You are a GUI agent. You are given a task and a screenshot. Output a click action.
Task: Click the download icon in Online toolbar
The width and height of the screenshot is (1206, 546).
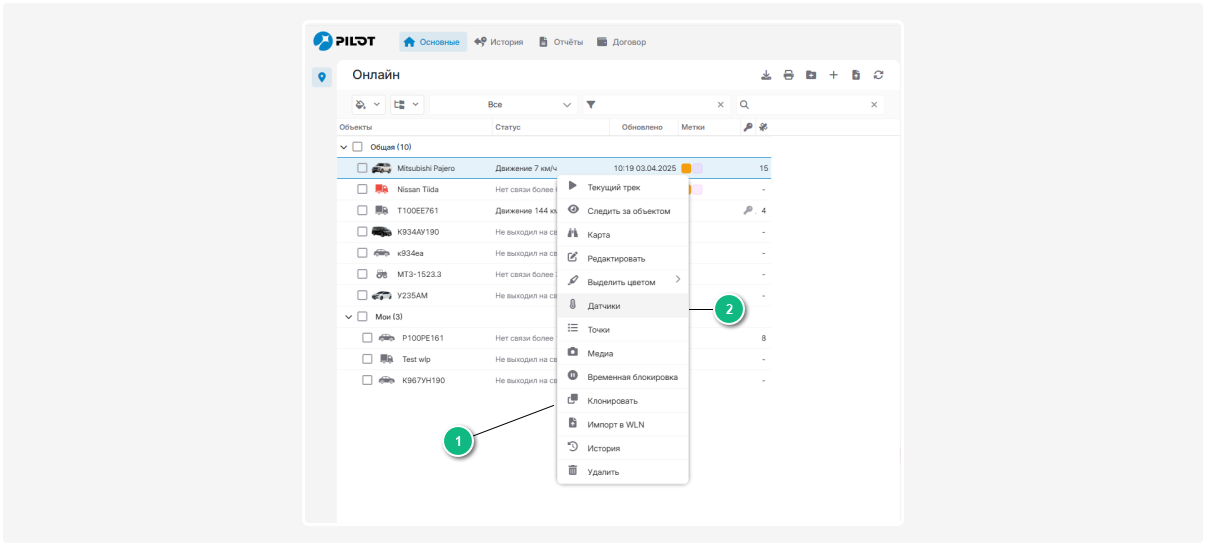pos(766,75)
